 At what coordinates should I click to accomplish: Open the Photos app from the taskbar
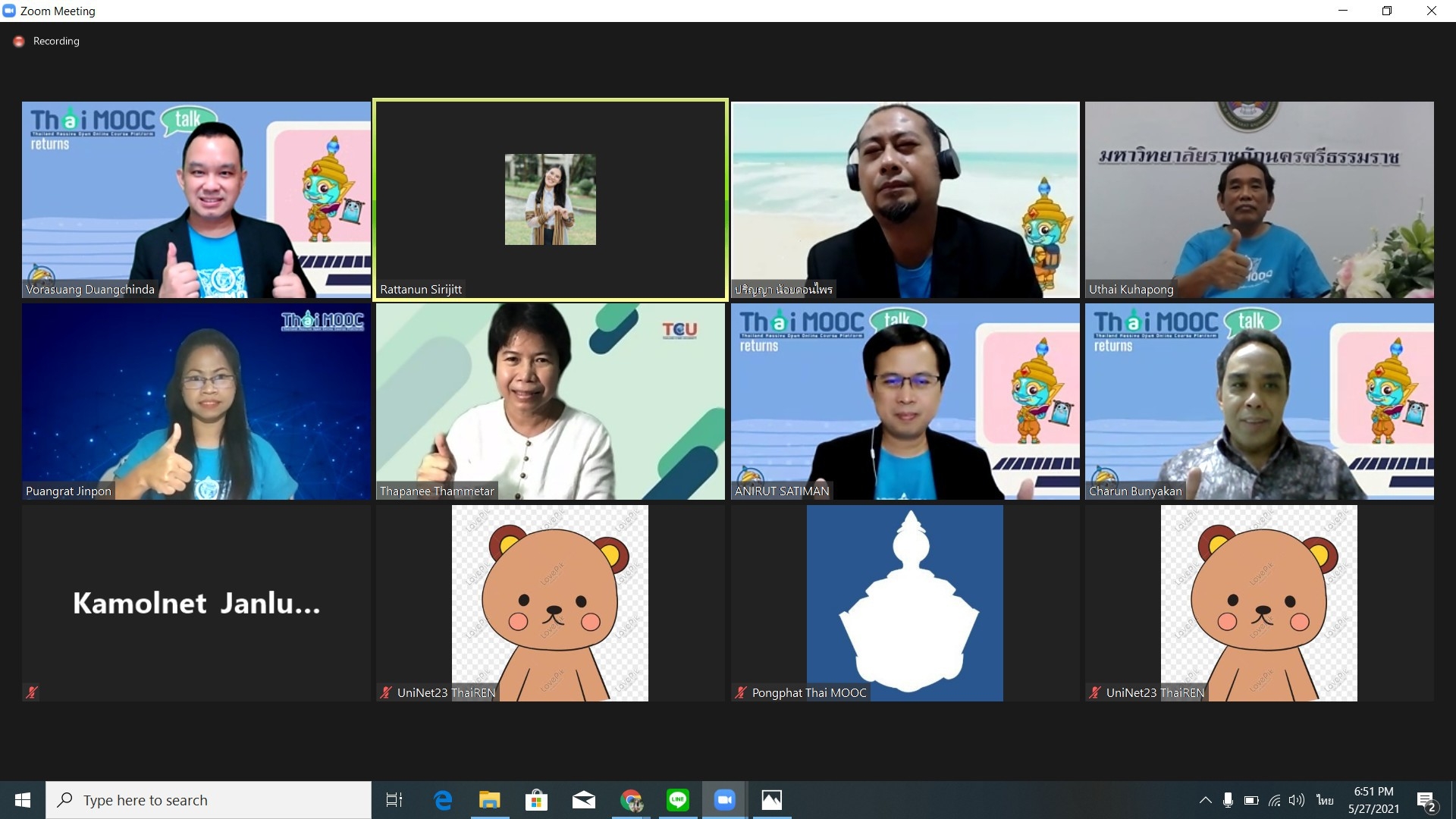[772, 800]
